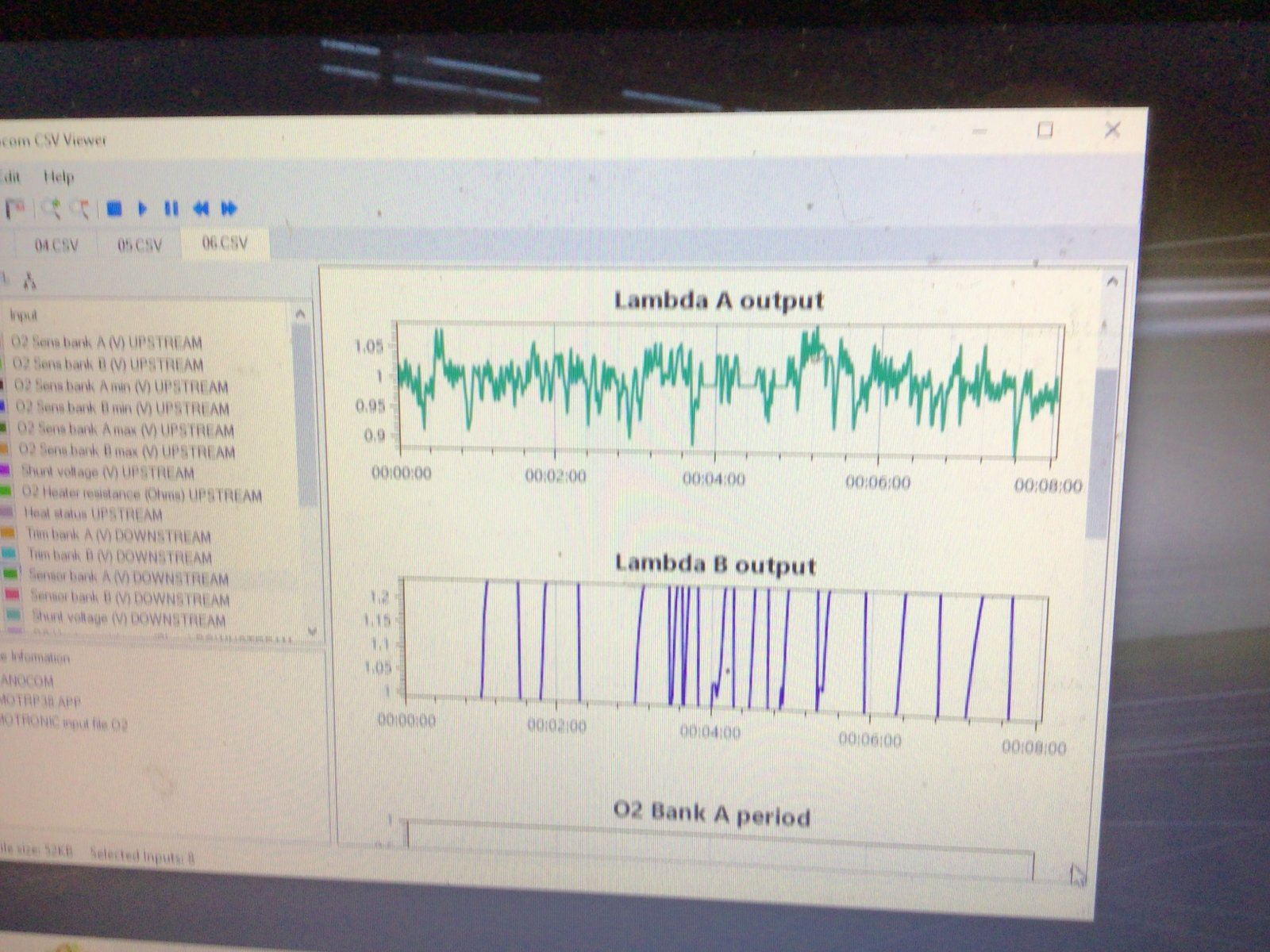Select 'O2 Sens bank B max (V) UPSTREAM'
Viewport: 1270px width, 952px height.
(127, 451)
